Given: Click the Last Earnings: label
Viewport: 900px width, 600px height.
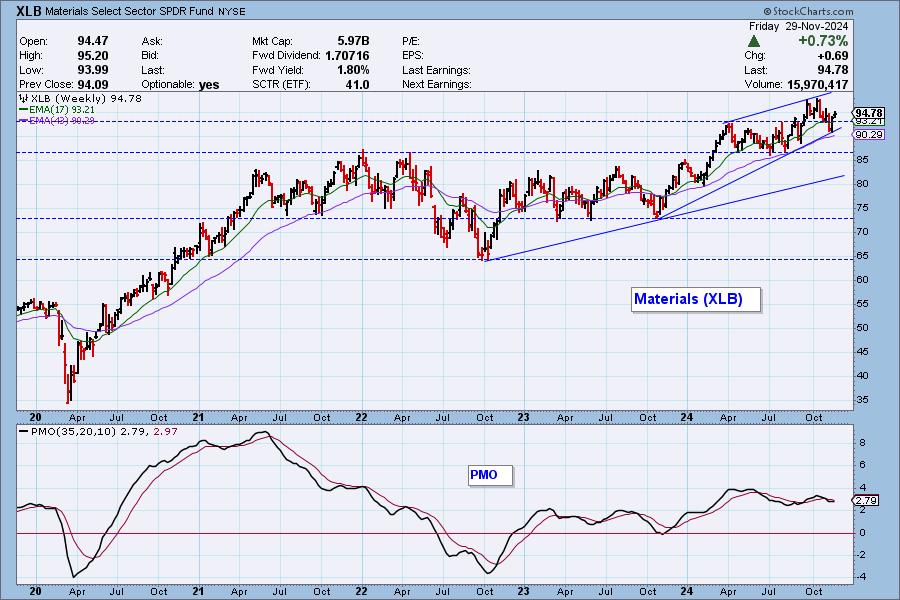Looking at the screenshot, I should 436,70.
